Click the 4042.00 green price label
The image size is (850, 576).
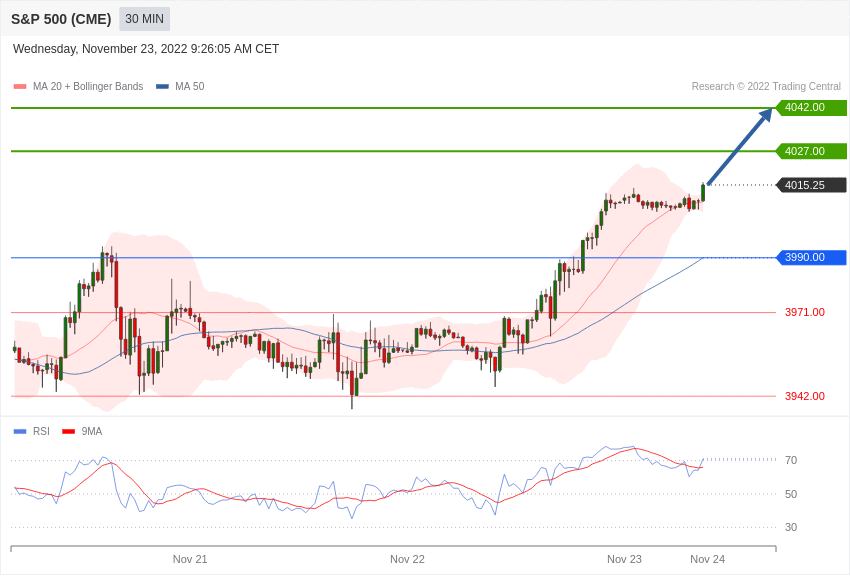[x=812, y=107]
